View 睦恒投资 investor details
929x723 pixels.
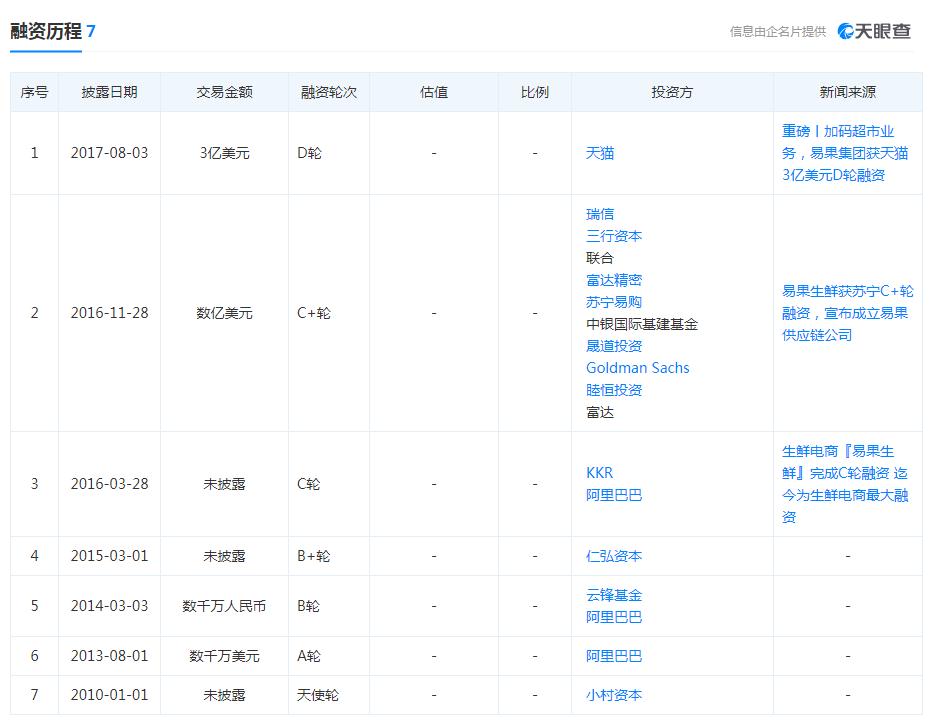coord(613,390)
